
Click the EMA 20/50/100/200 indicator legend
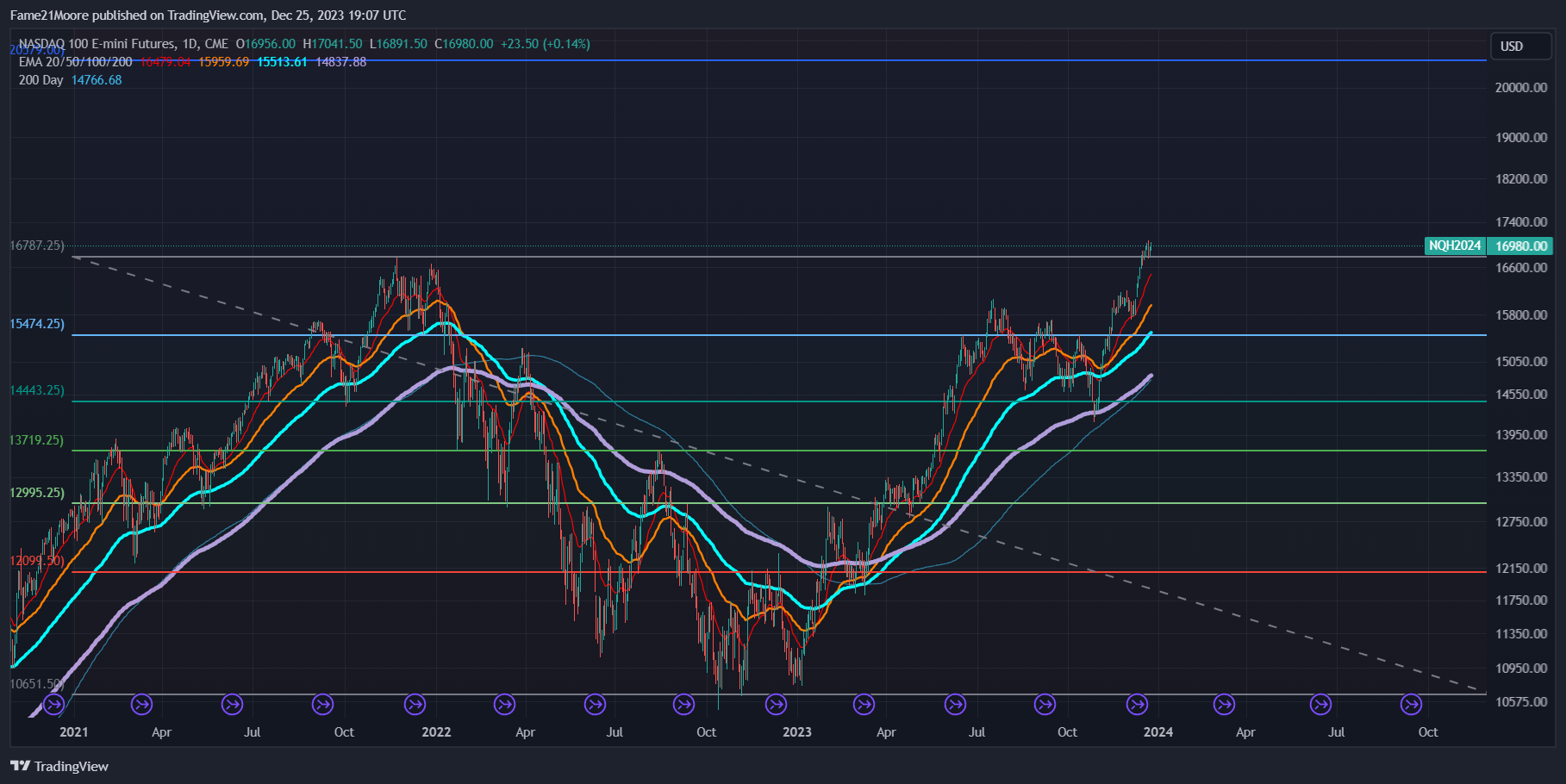point(76,62)
